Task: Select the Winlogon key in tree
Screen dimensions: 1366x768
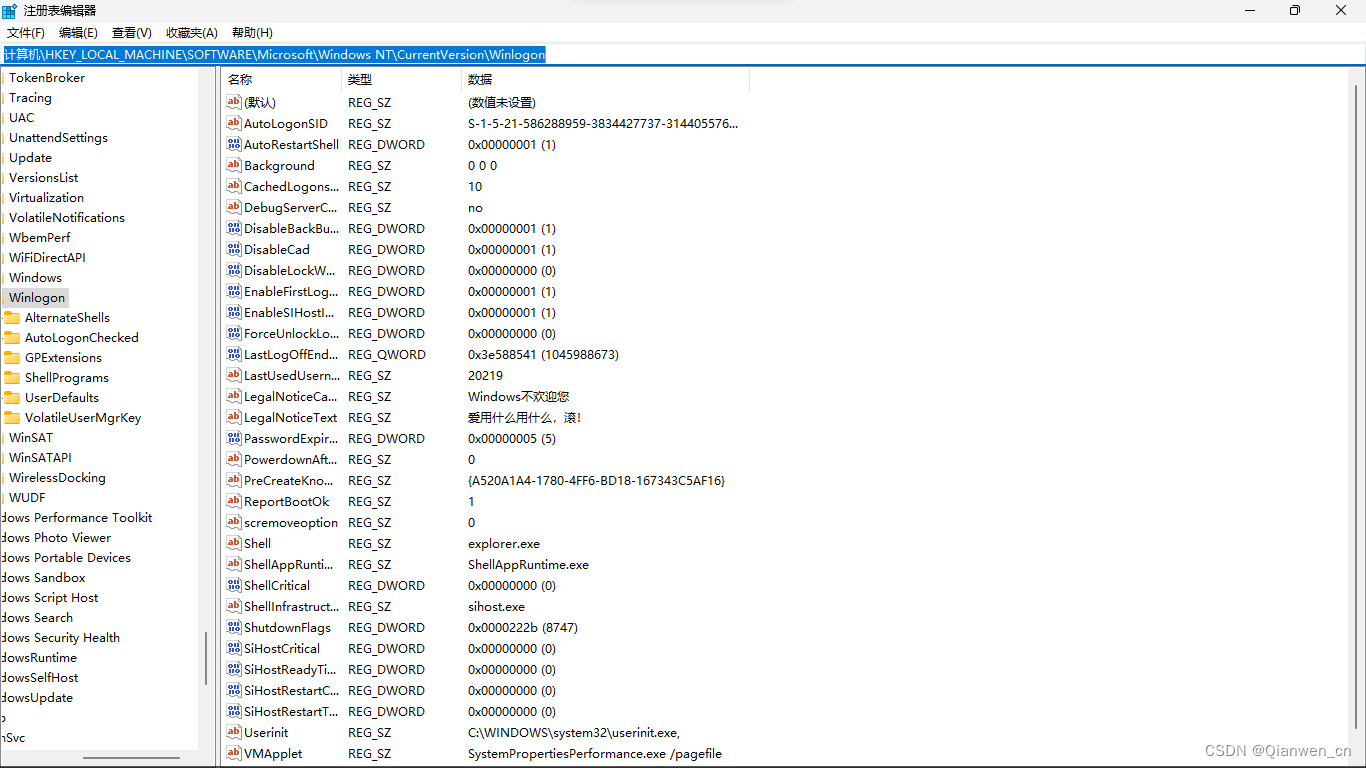Action: click(x=37, y=298)
